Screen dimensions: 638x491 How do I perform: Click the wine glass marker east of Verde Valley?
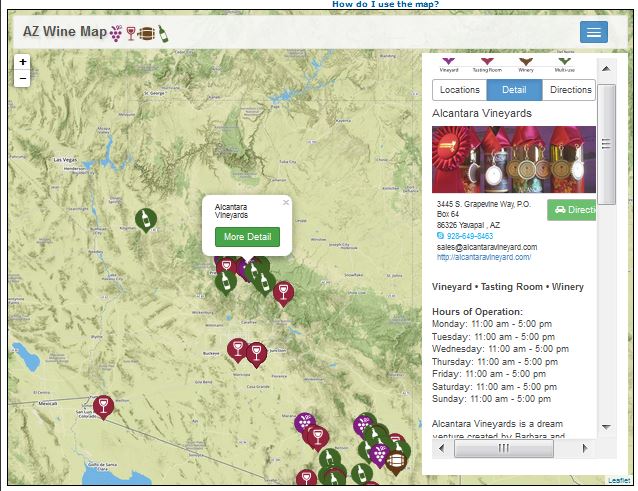pyautogui.click(x=283, y=294)
